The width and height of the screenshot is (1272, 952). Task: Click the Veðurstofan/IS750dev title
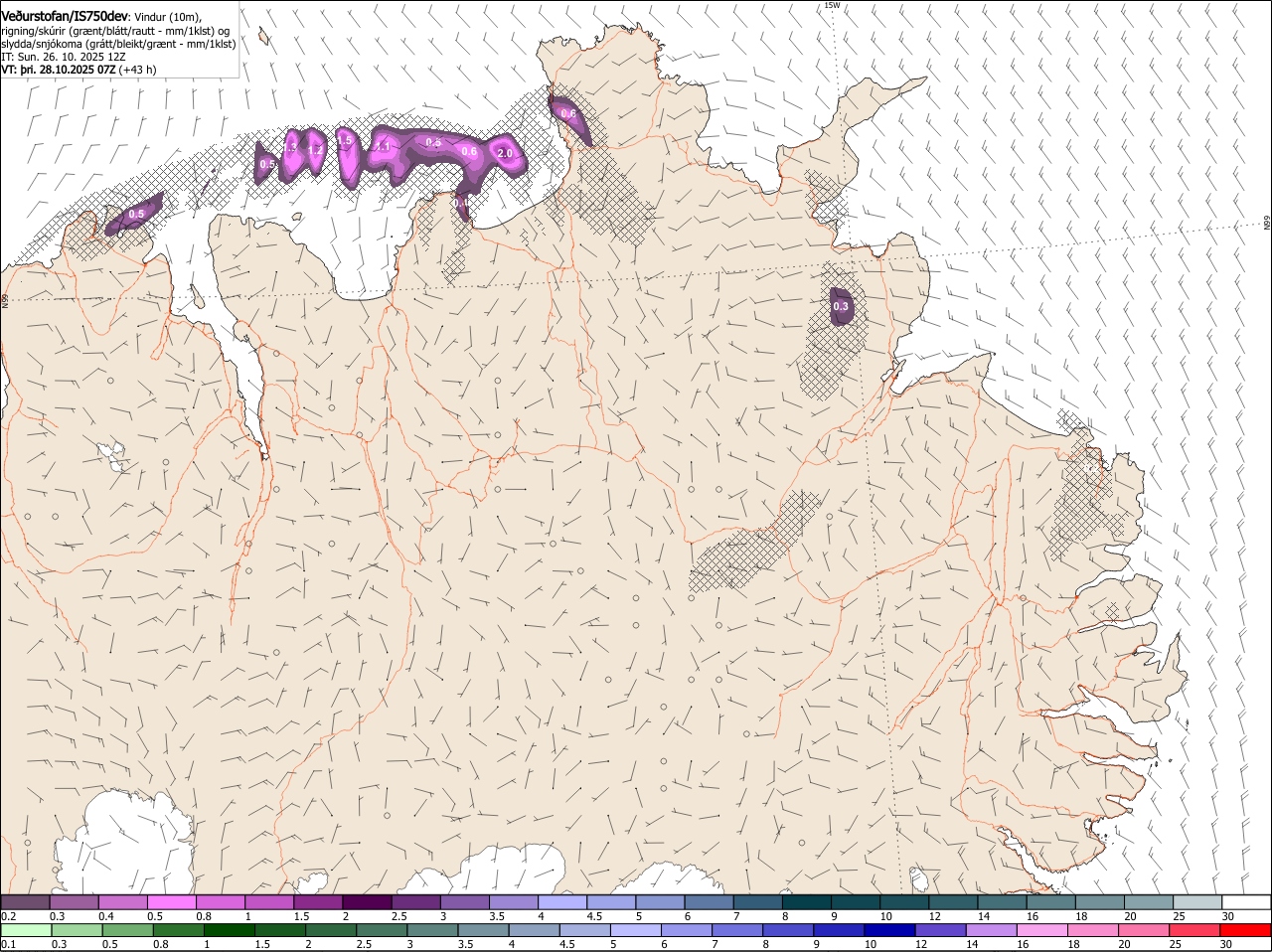(x=65, y=15)
